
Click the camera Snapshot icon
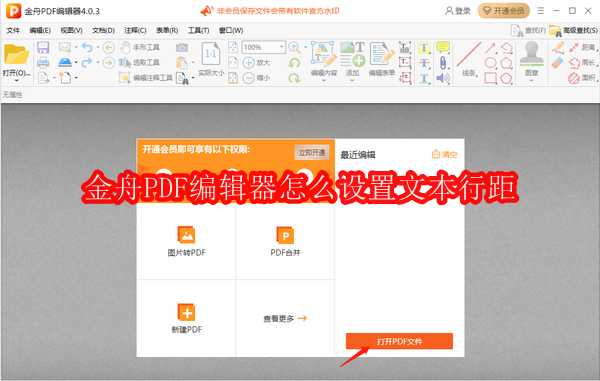(x=182, y=47)
